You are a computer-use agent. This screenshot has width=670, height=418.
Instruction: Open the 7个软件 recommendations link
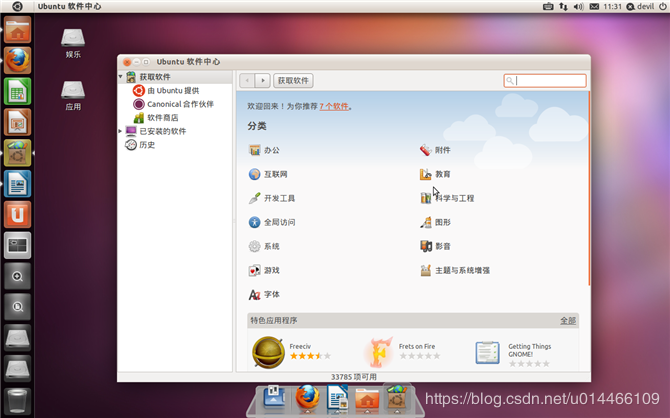click(x=334, y=106)
